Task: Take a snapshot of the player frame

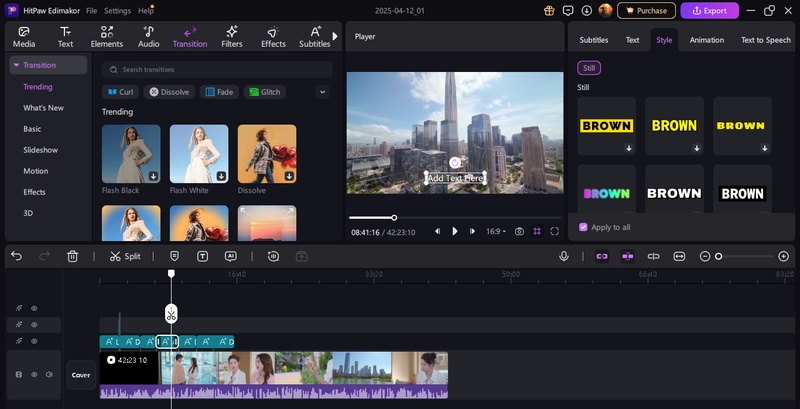Action: point(519,232)
